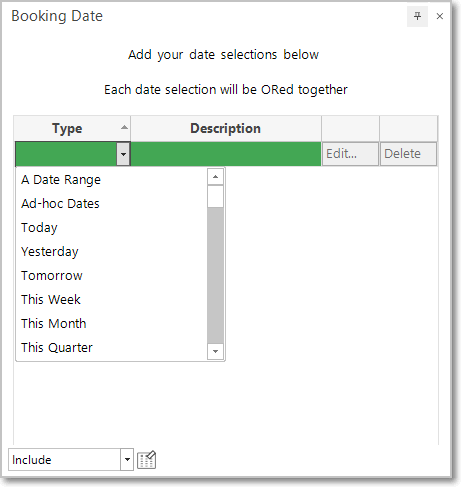The image size is (461, 487).
Task: Collapse the Type dropdown in the green row
Action: click(123, 154)
